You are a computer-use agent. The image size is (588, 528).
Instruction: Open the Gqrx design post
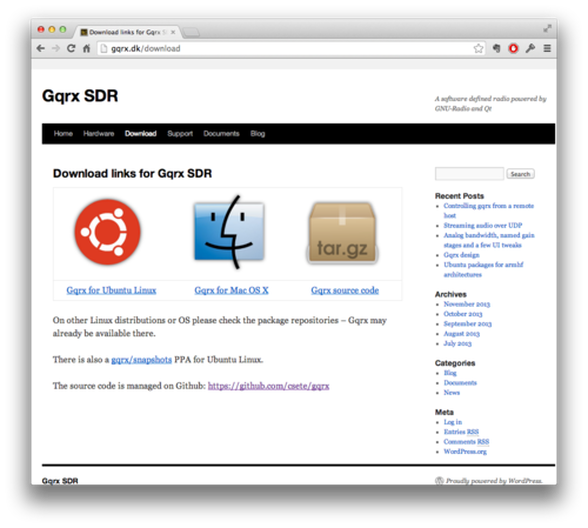tap(461, 255)
